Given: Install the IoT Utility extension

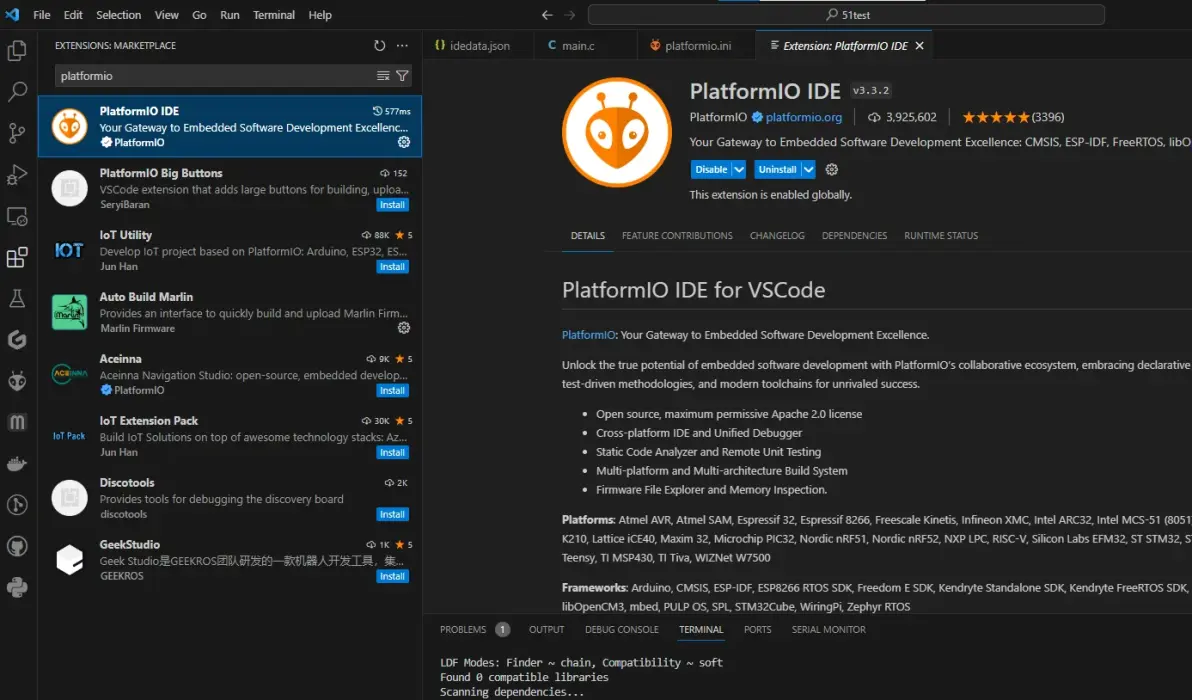Looking at the screenshot, I should 392,266.
